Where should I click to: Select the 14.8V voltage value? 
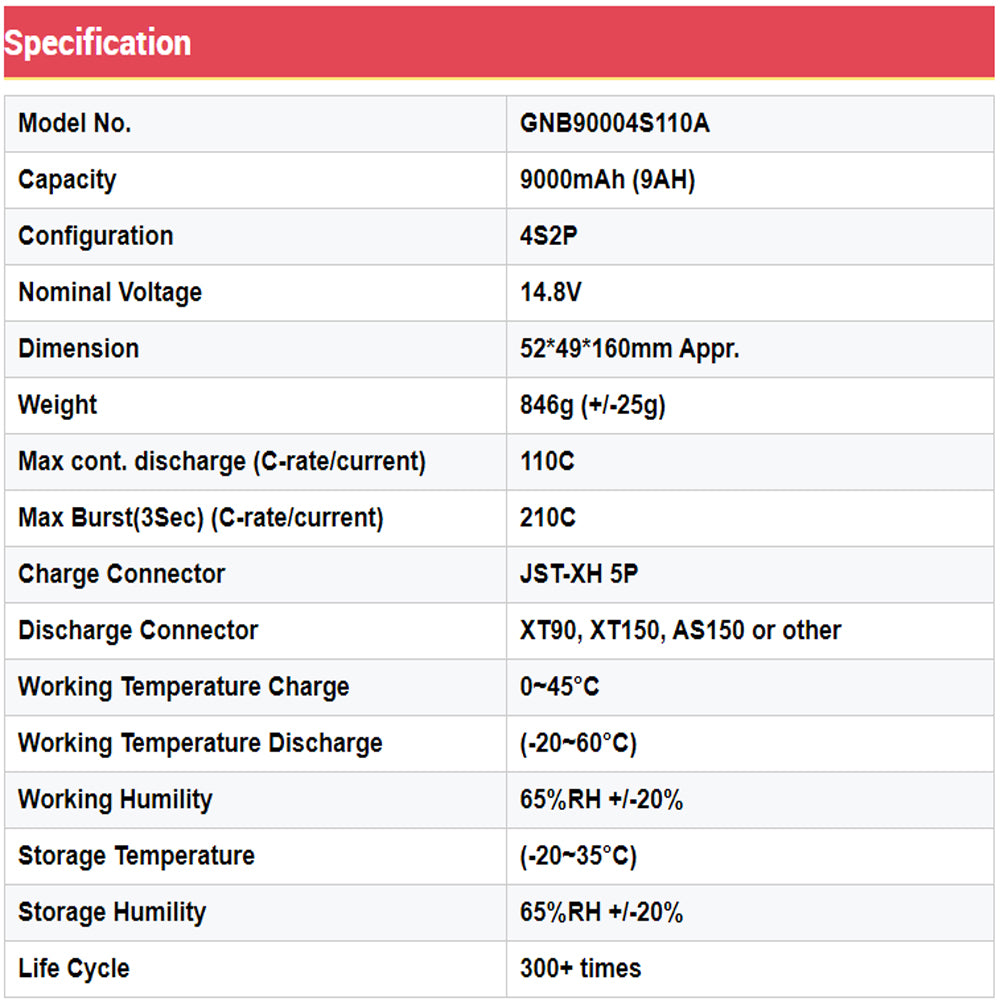(551, 293)
